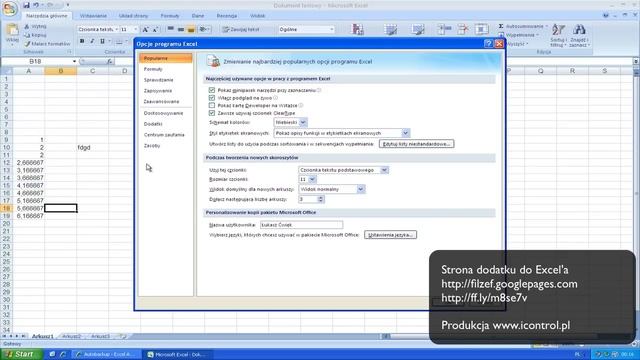Apply bold formatting in the ribbon

point(82,41)
